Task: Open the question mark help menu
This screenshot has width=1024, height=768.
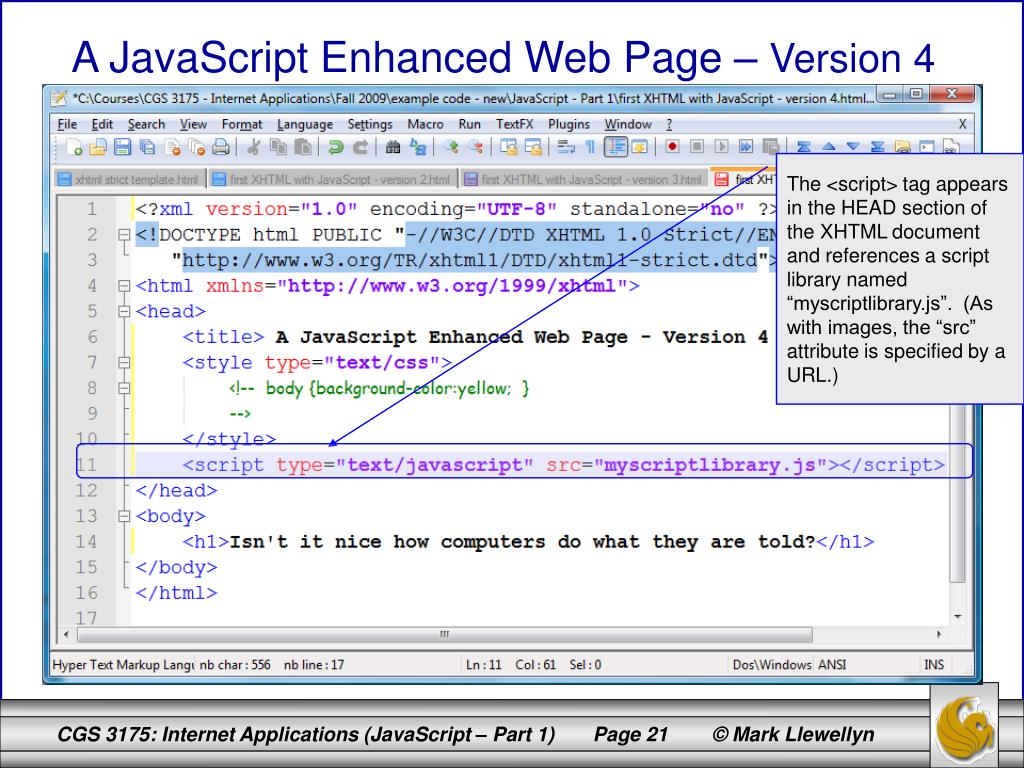Action: tap(669, 125)
